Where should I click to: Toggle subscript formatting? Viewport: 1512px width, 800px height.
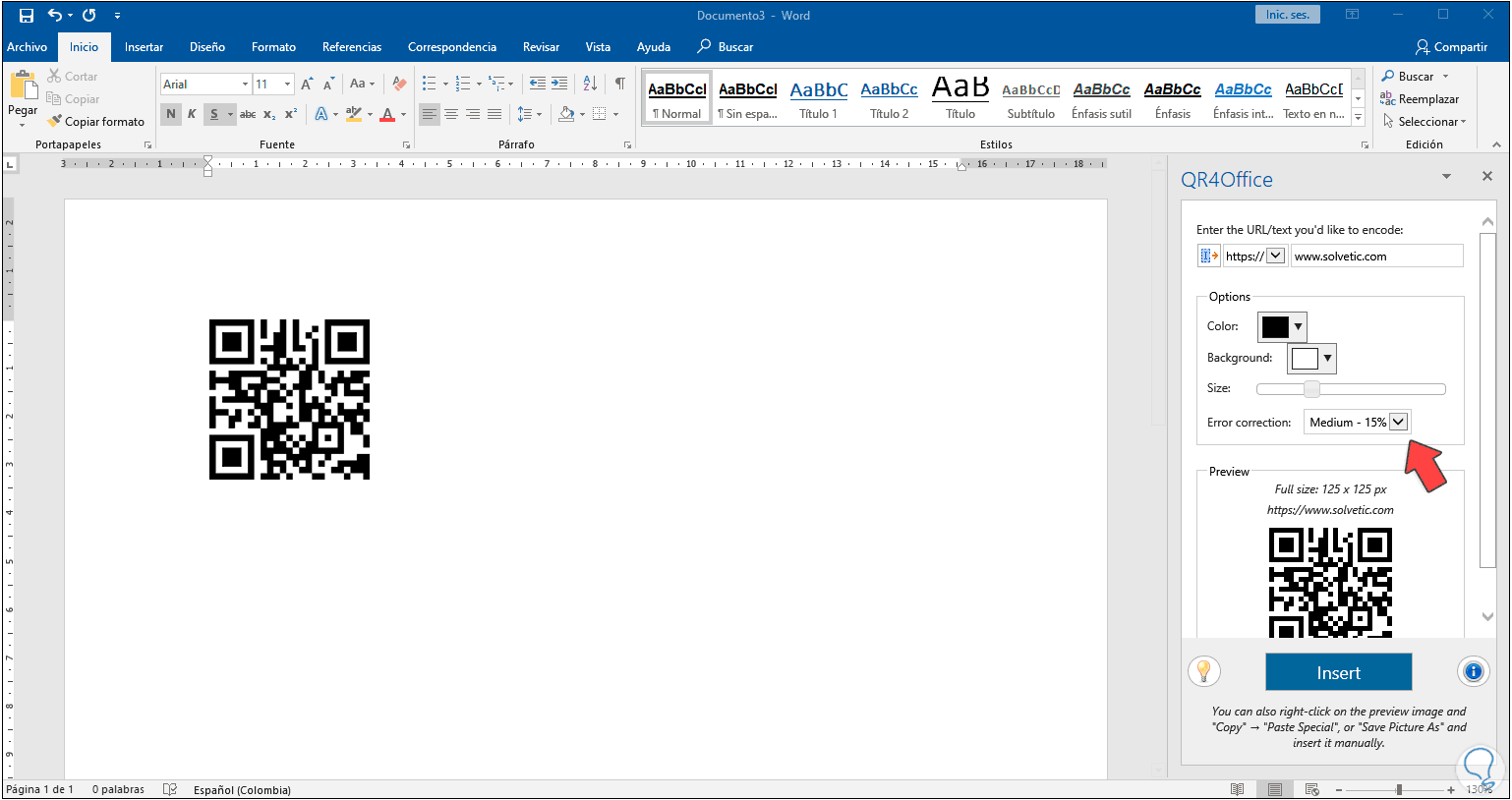[269, 115]
